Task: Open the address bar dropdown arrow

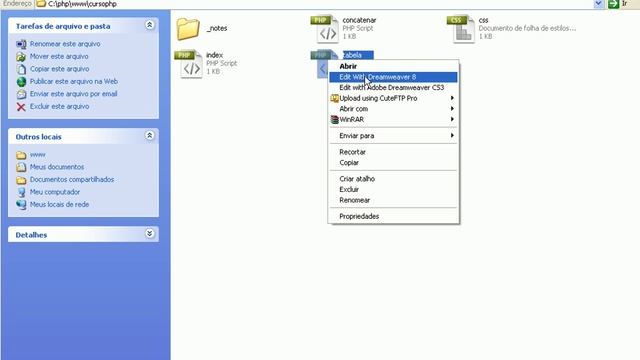Action: (x=598, y=4)
